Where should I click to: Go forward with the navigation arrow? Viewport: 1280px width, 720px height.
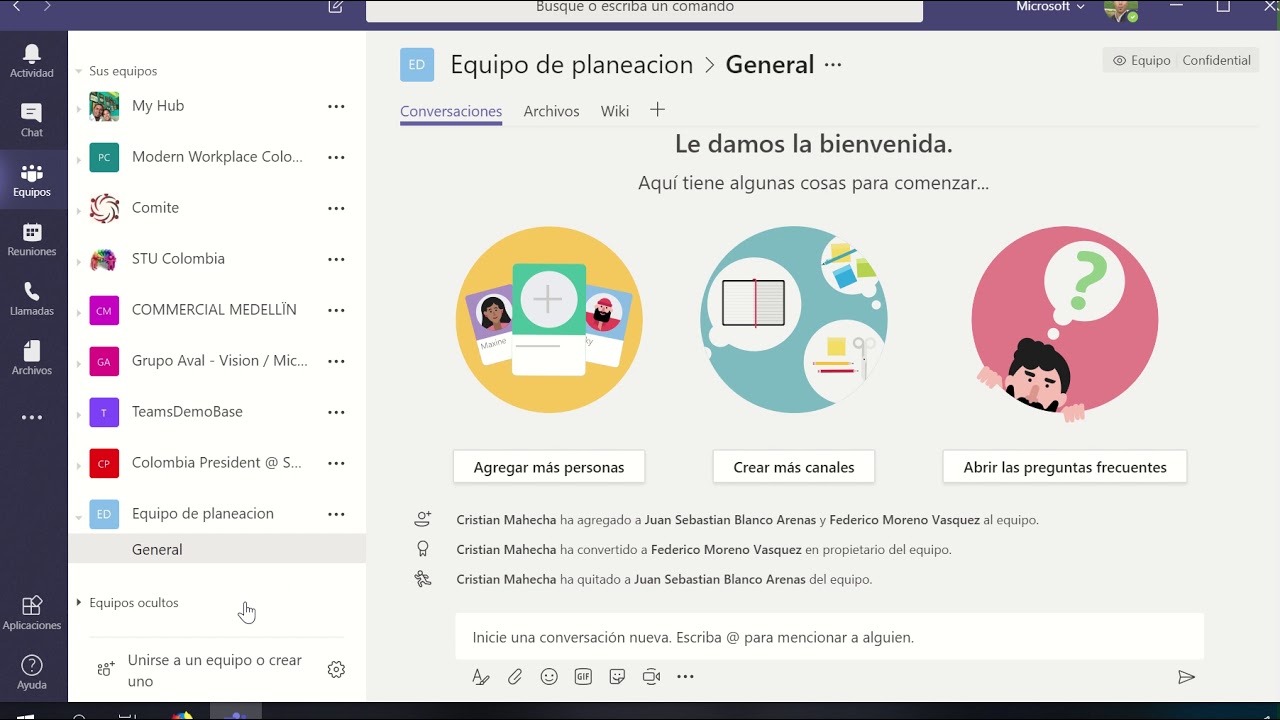(x=47, y=7)
